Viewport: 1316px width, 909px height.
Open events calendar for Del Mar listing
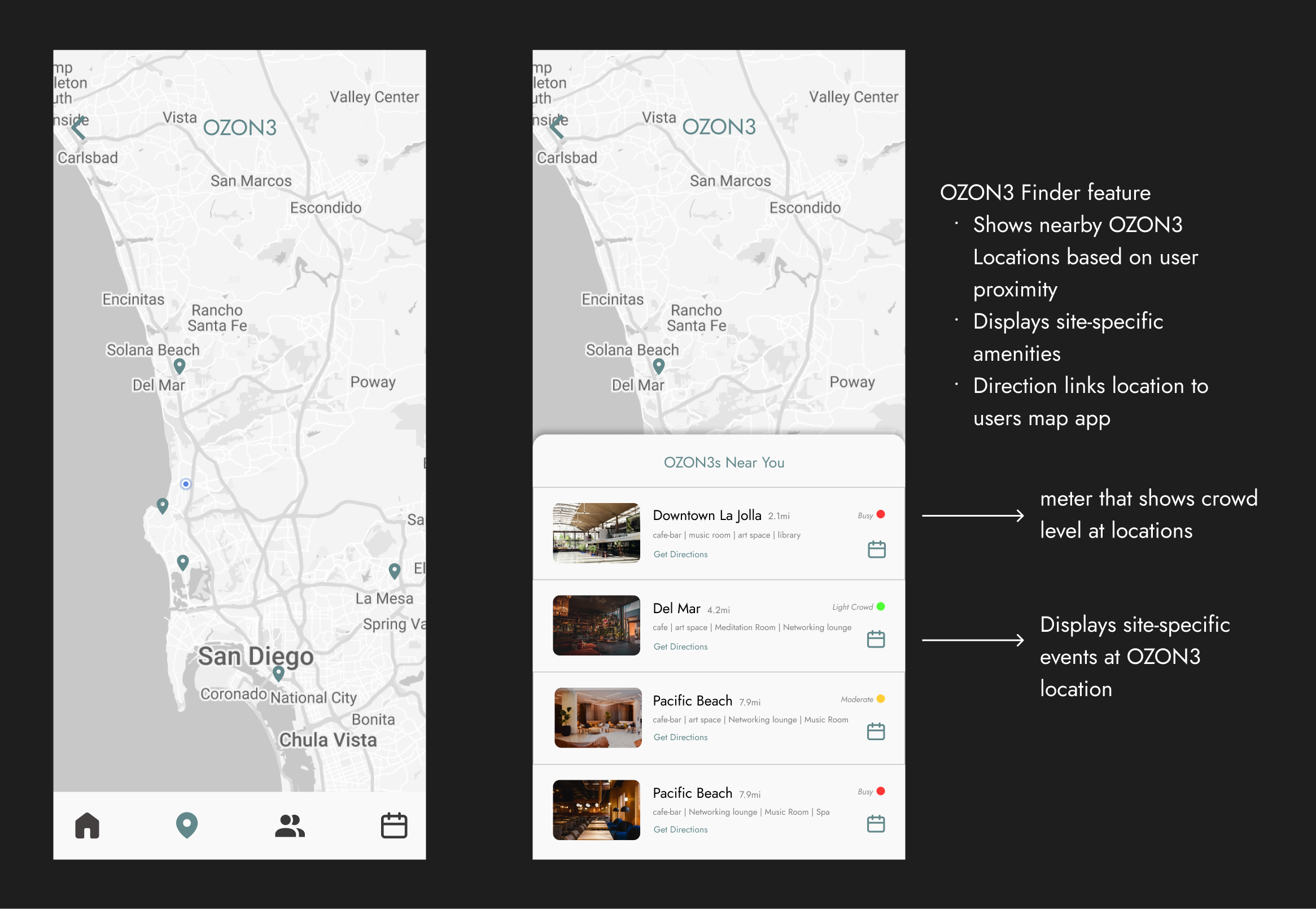tap(875, 639)
